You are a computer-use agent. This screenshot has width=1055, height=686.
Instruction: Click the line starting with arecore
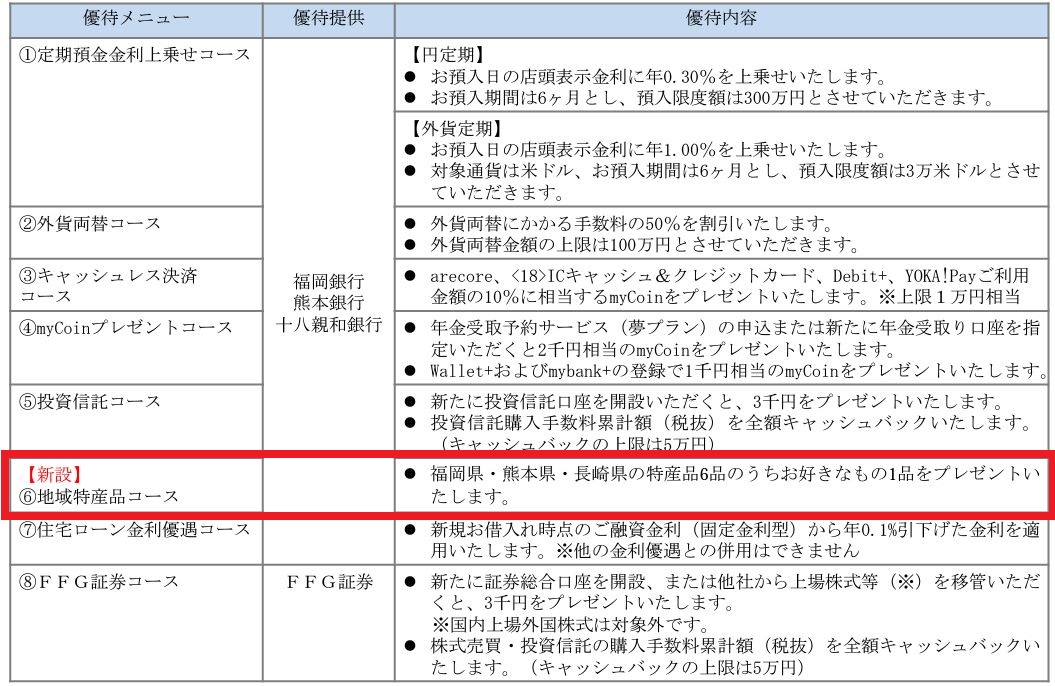point(730,276)
